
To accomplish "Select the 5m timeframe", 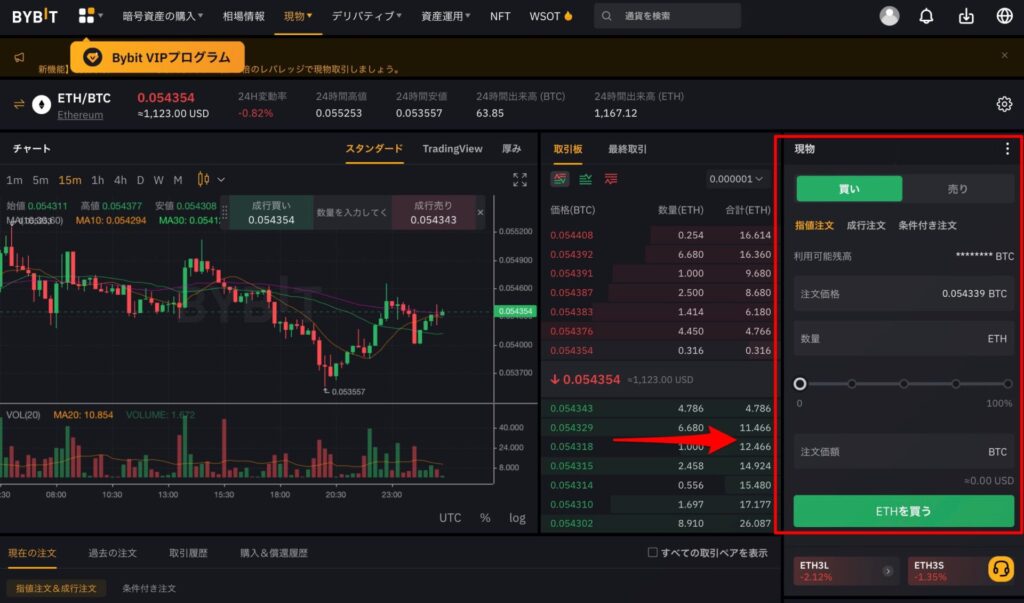I will point(40,180).
